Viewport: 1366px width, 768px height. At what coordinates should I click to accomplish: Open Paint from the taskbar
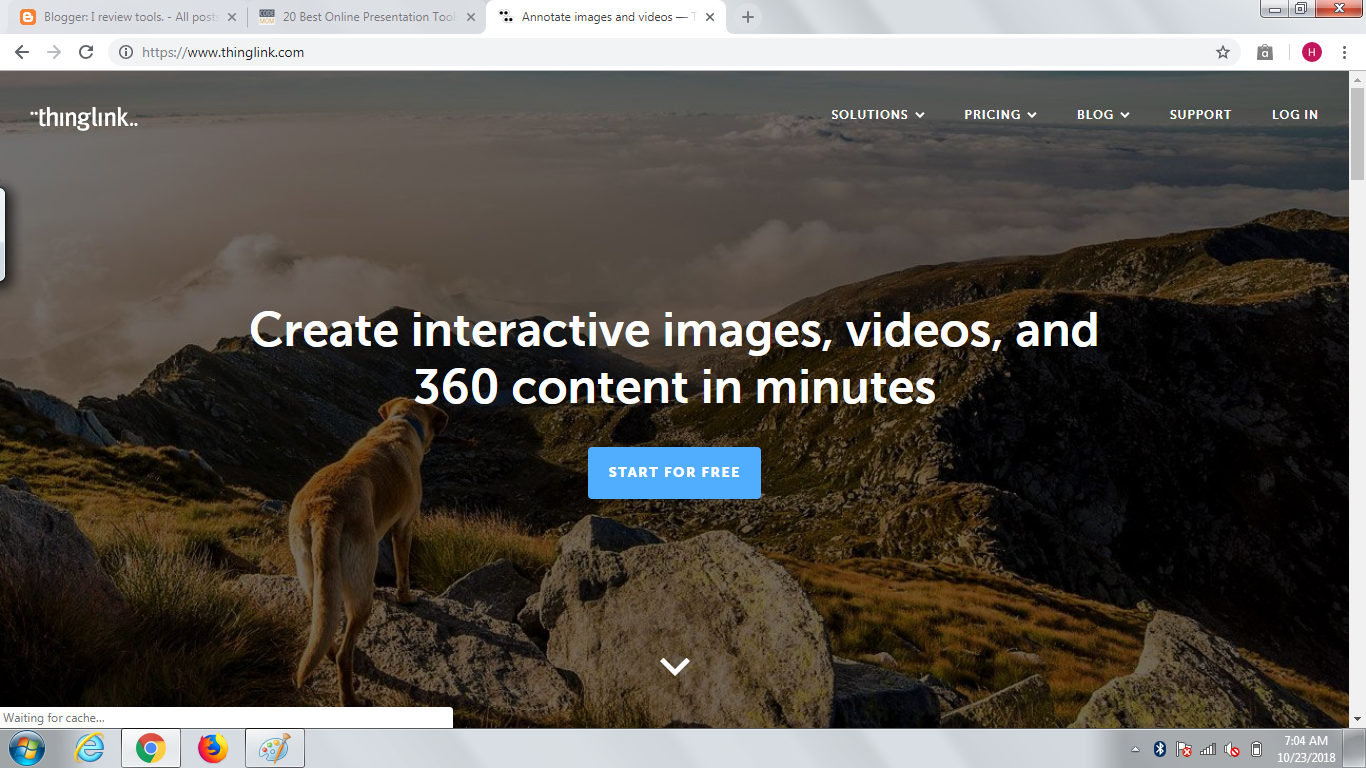pos(273,747)
